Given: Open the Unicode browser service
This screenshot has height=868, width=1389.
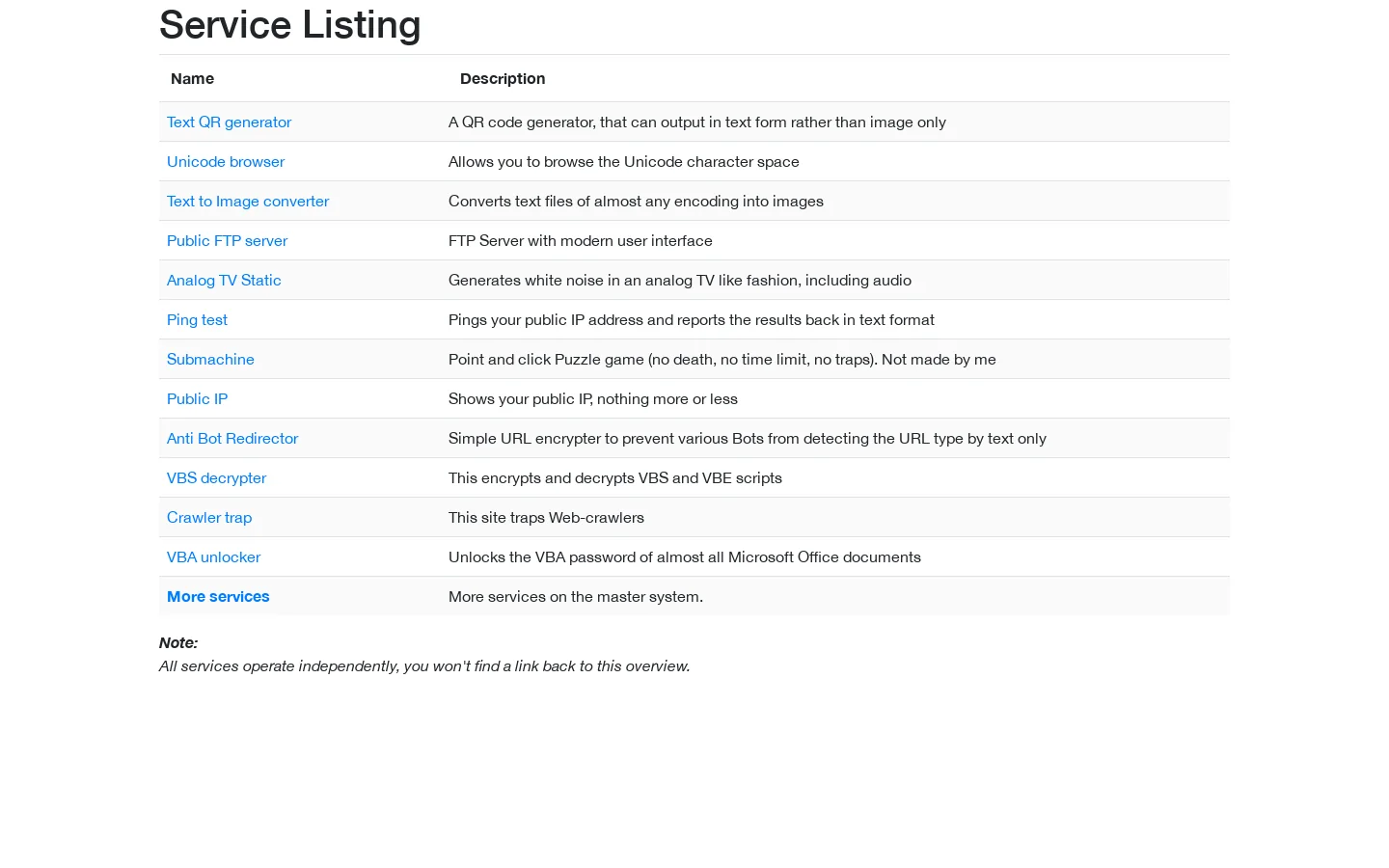Looking at the screenshot, I should point(226,162).
